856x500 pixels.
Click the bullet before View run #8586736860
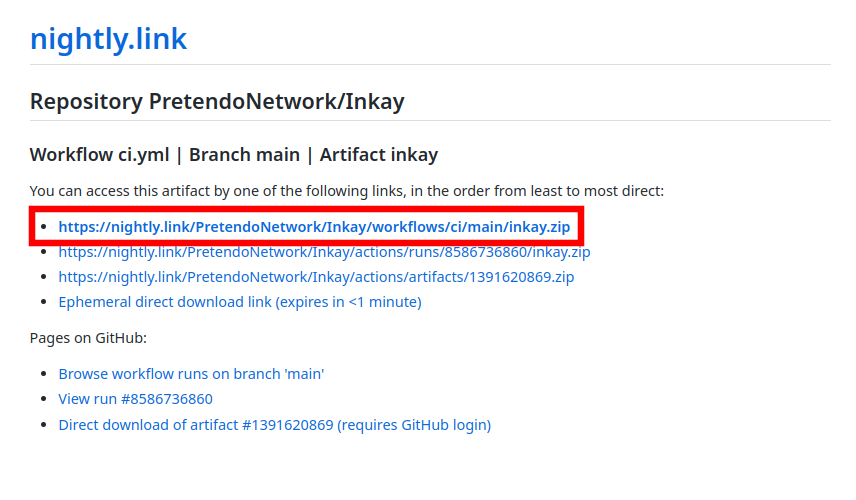point(44,399)
